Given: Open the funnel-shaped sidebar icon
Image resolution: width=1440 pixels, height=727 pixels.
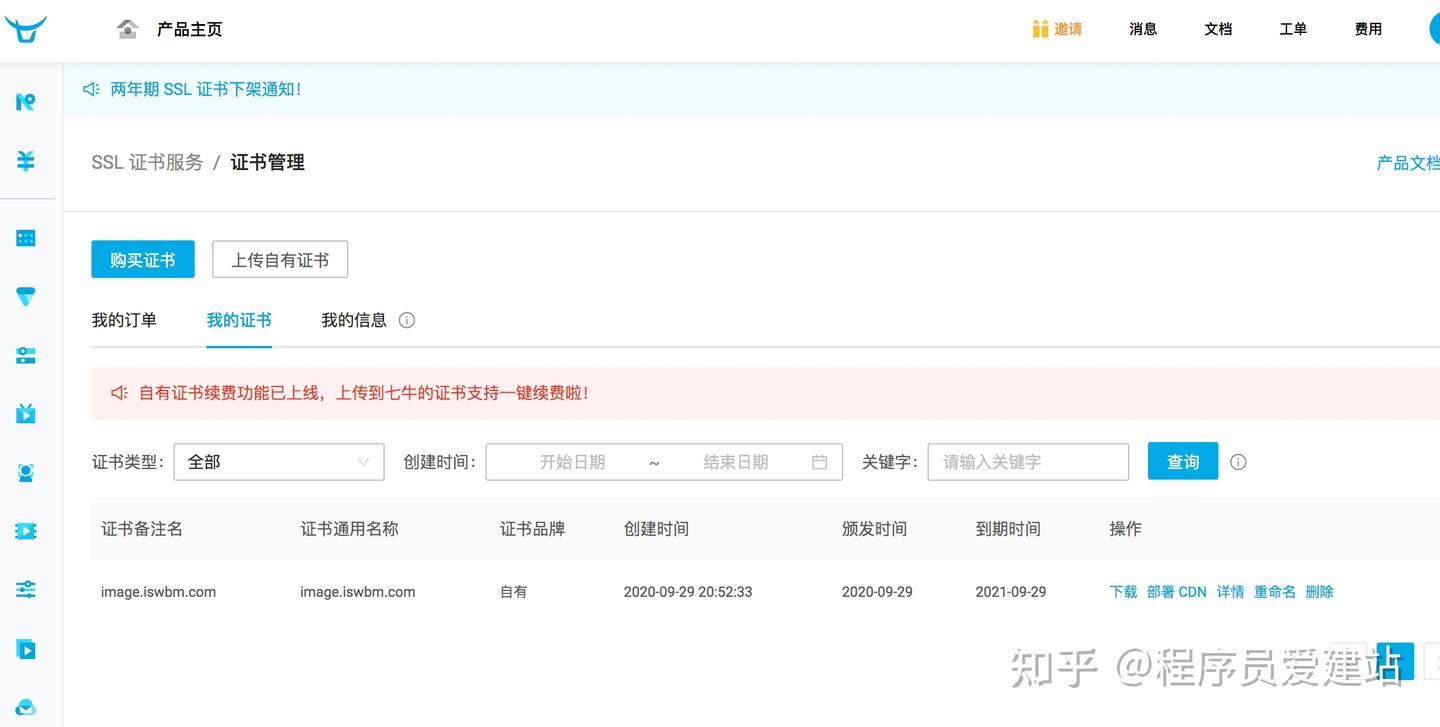Looking at the screenshot, I should (26, 297).
